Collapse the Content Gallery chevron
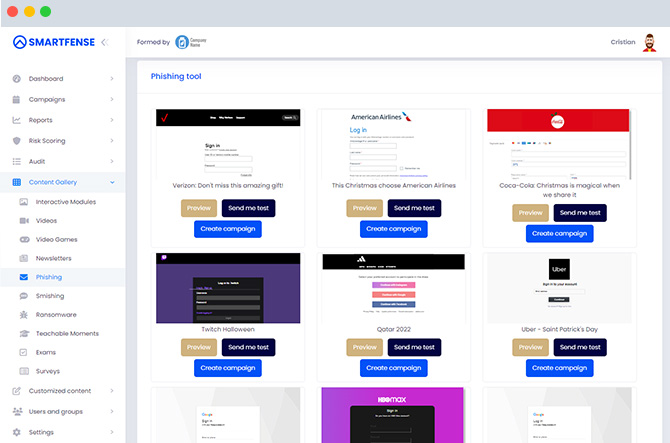 pyautogui.click(x=112, y=182)
